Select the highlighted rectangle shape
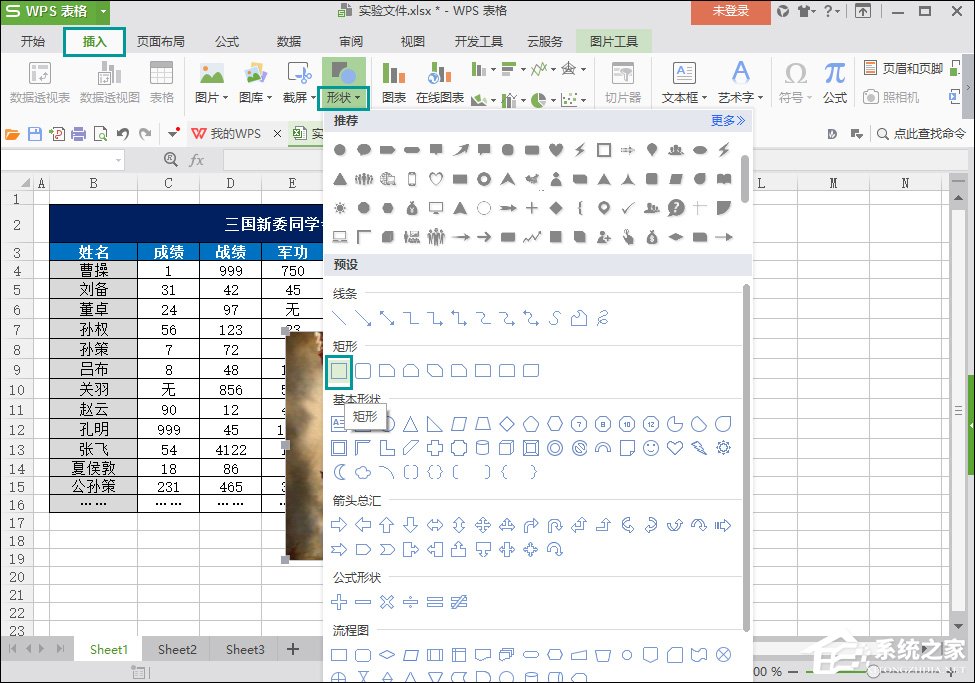Viewport: 975px width, 683px height. [x=339, y=371]
